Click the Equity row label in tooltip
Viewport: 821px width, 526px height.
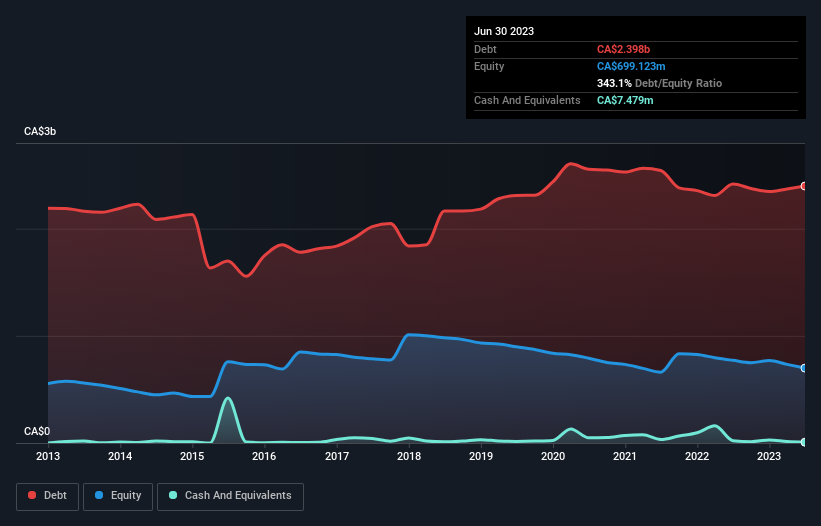point(489,66)
